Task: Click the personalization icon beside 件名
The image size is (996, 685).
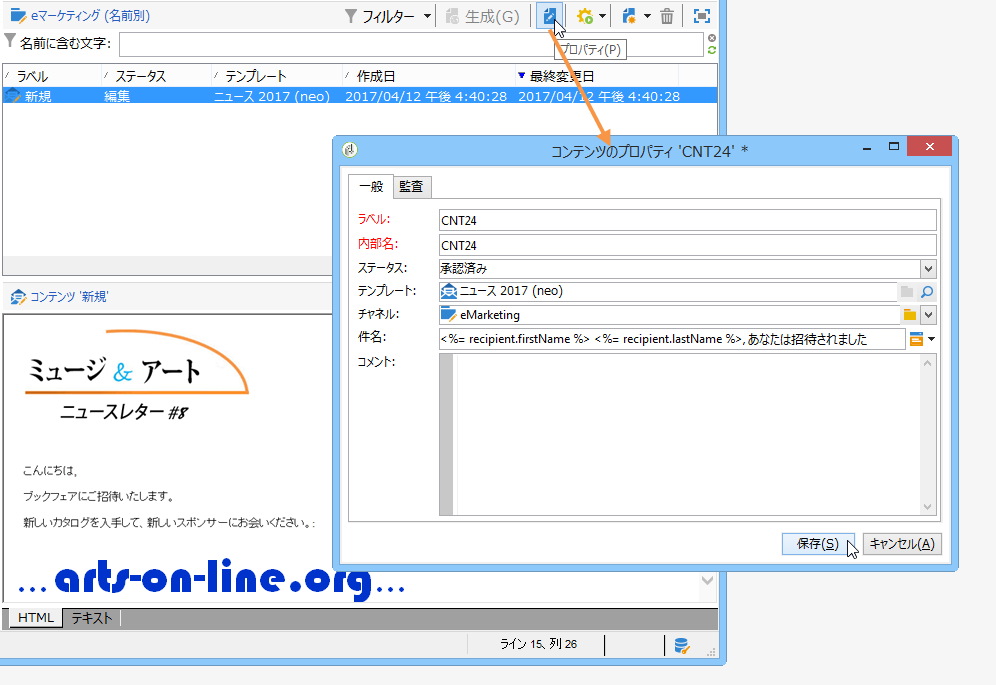Action: coord(916,339)
